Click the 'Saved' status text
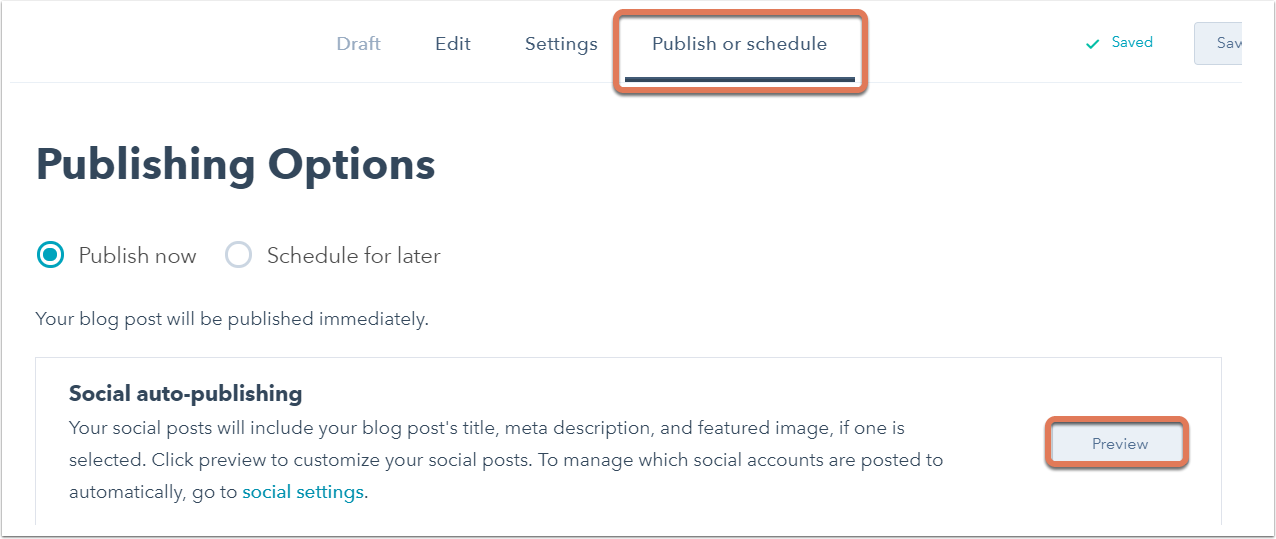 click(x=1132, y=42)
